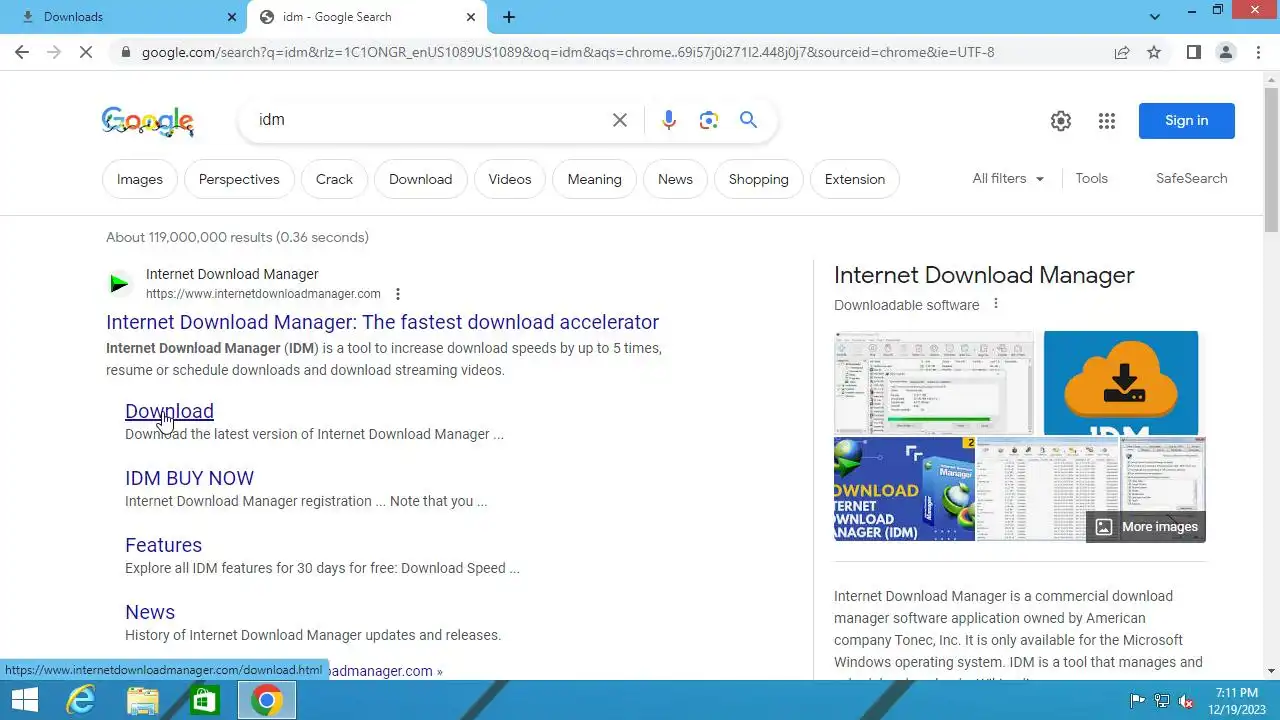Image resolution: width=1280 pixels, height=720 pixels.
Task: Select the Videos filter chip
Action: [510, 179]
